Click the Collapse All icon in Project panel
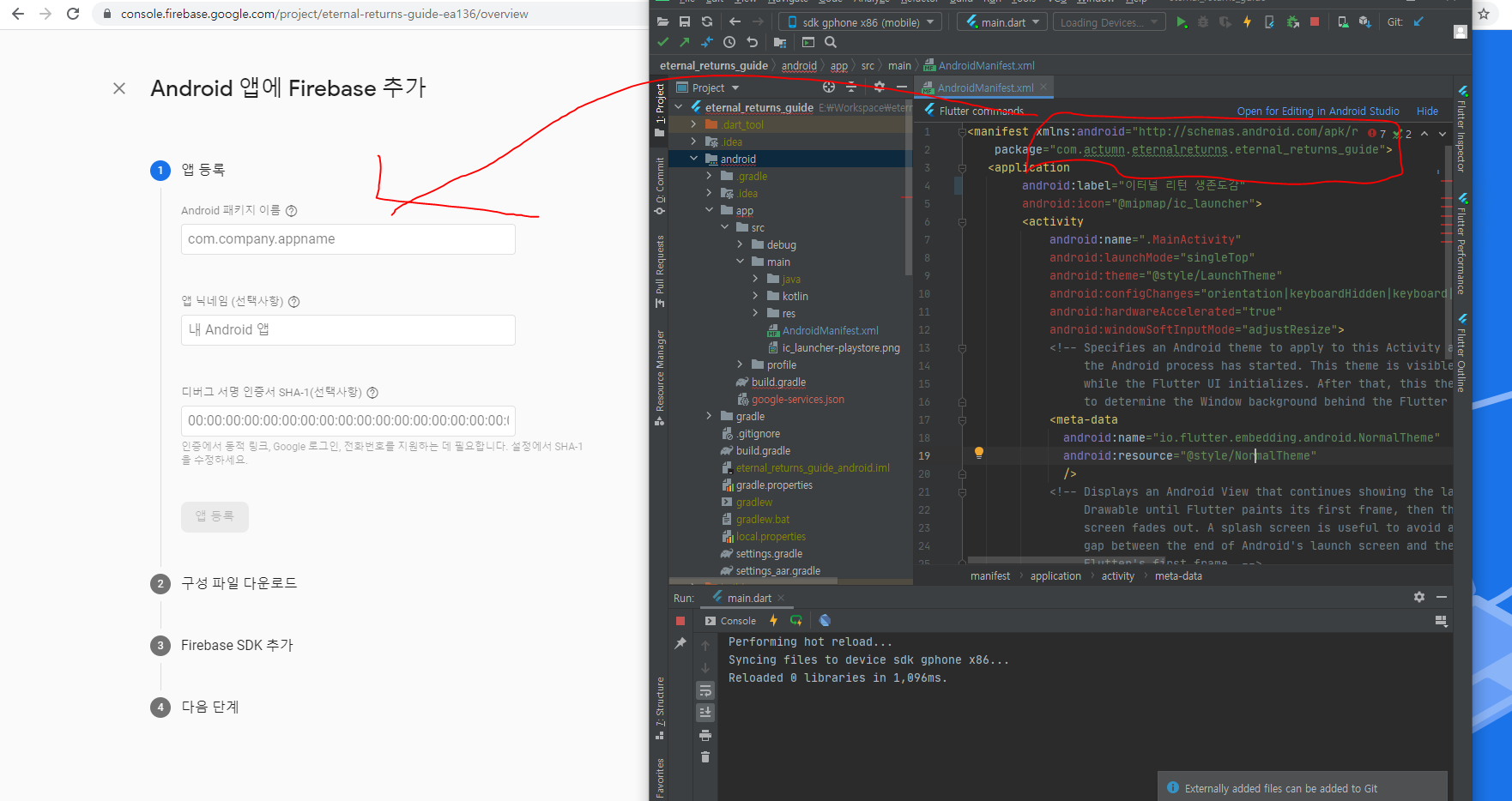Image resolution: width=1512 pixels, height=801 pixels. click(851, 87)
